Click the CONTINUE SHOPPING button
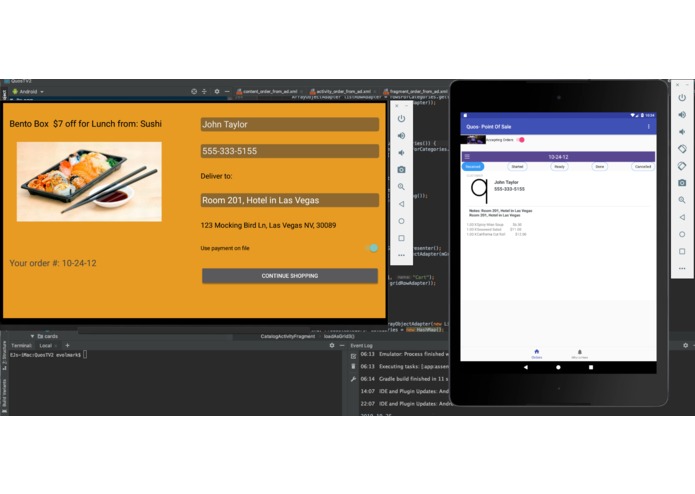The image size is (695, 494). point(290,276)
